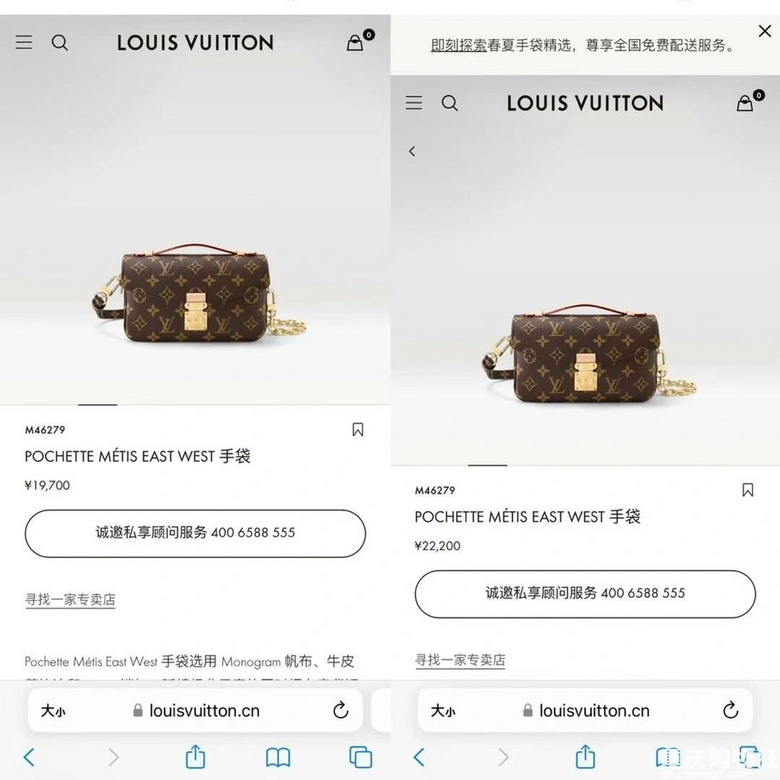This screenshot has width=780, height=780.
Task: Open hamburger menu in right screenshot
Action: pyautogui.click(x=414, y=103)
